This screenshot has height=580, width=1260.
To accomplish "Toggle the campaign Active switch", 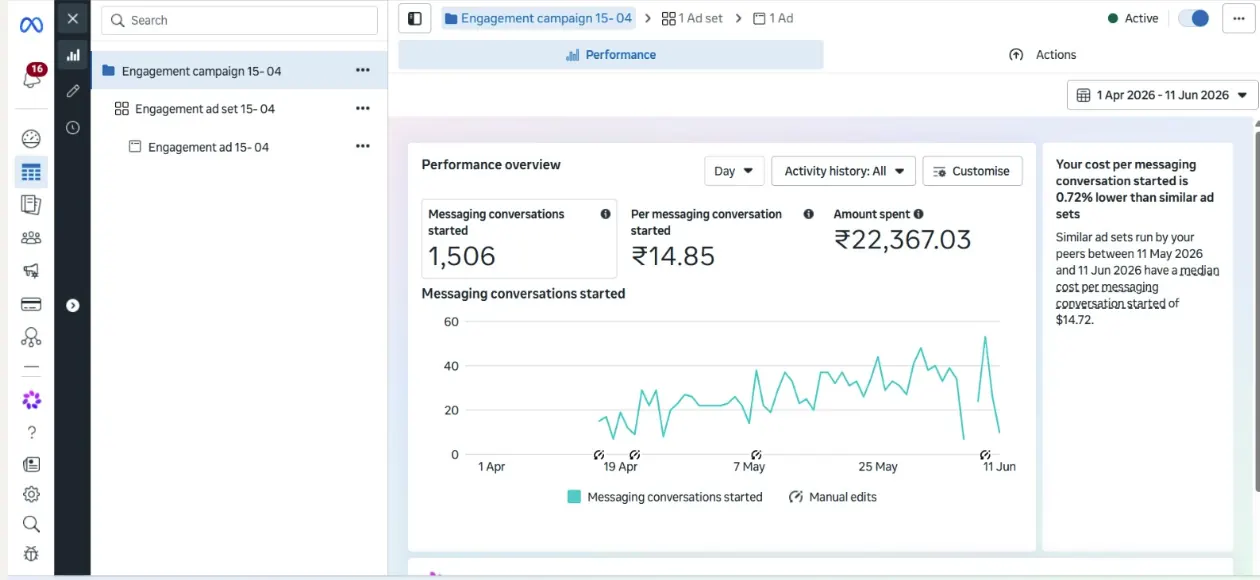I will coord(1194,18).
